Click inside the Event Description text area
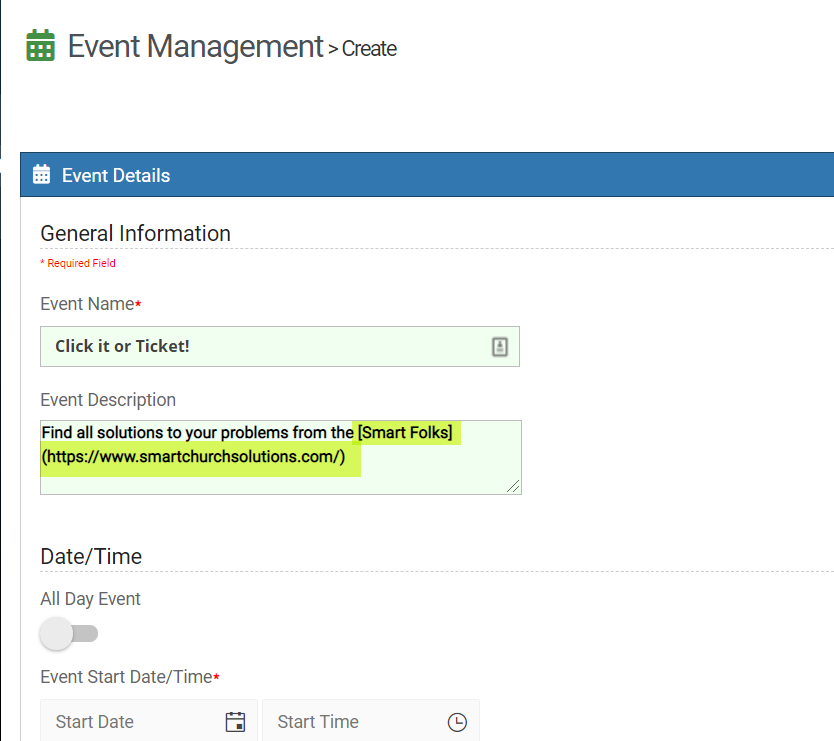 tap(280, 480)
